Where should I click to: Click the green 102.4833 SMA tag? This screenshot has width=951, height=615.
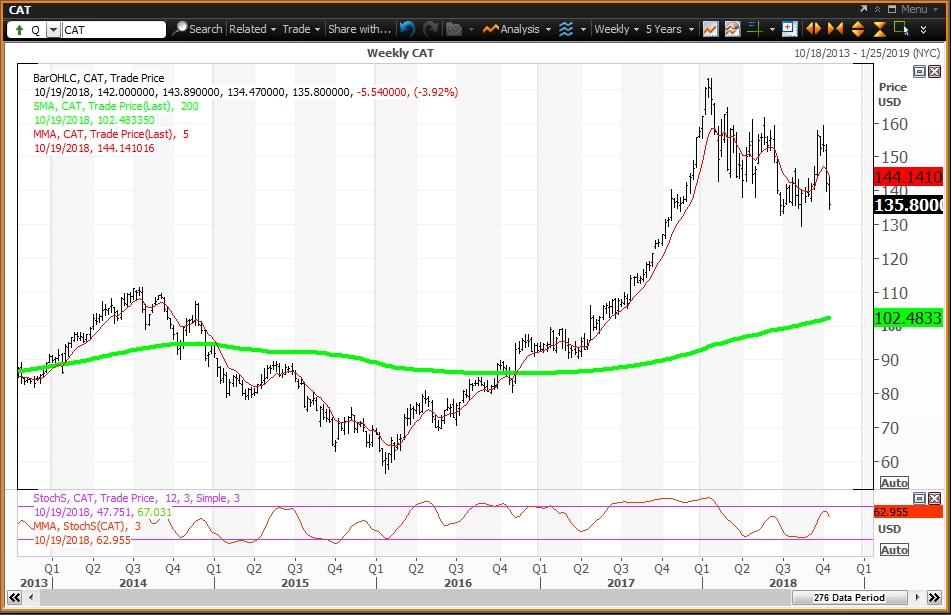pyautogui.click(x=908, y=318)
